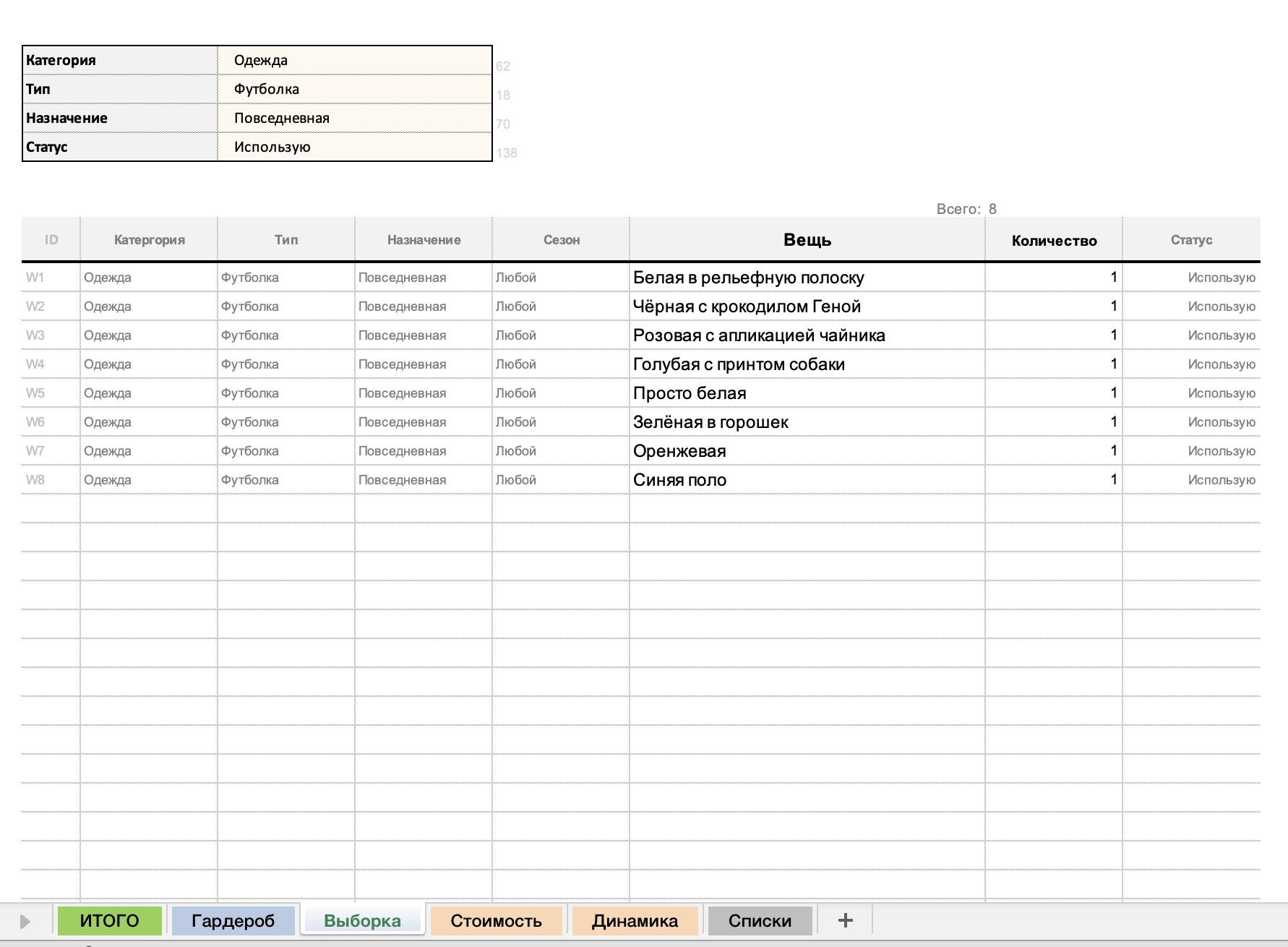This screenshot has height=947, width=1288.
Task: Open the Тип filter value Футболка
Action: [354, 89]
